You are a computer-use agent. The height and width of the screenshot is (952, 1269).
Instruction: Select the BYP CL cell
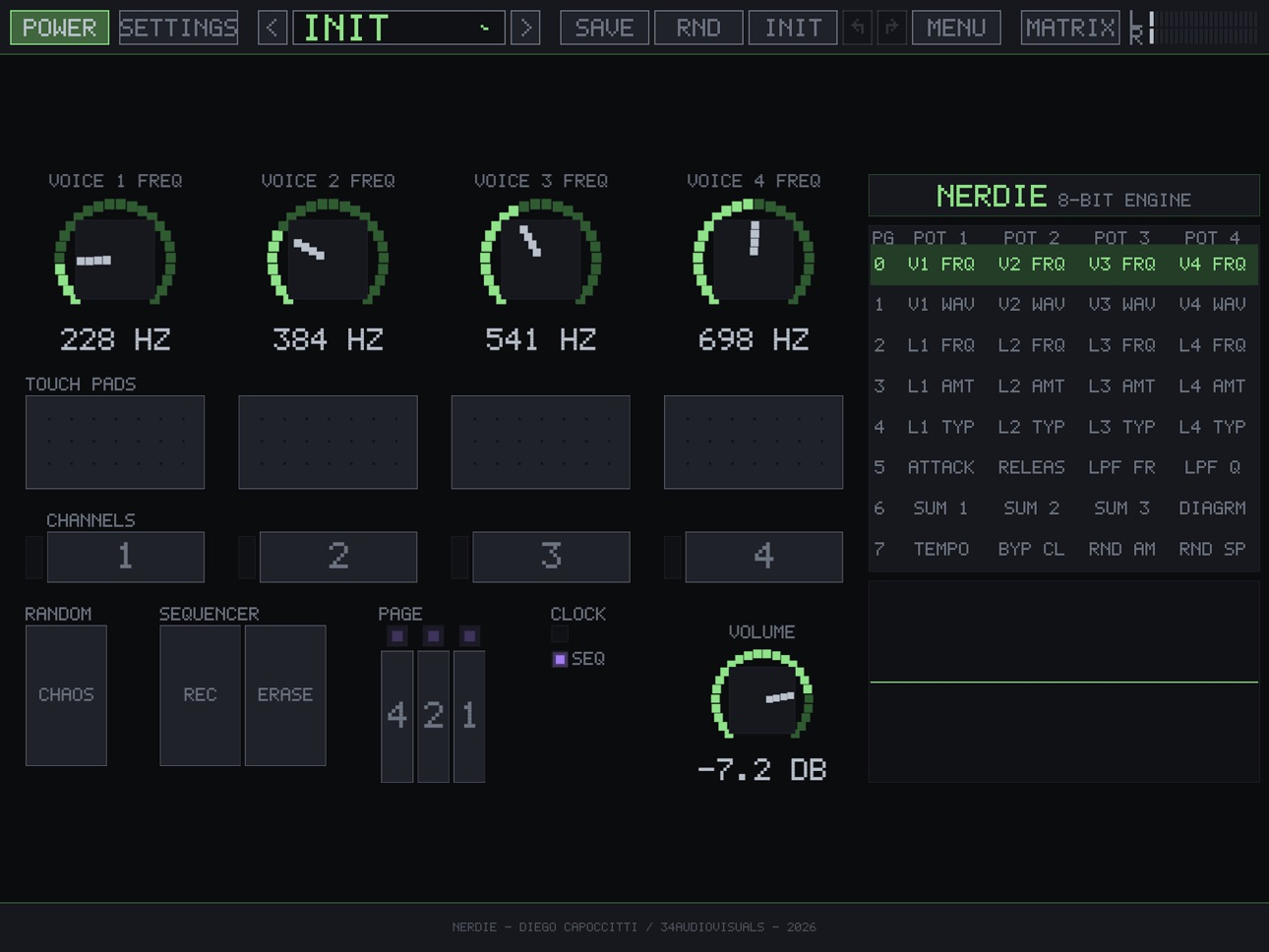coord(1031,549)
